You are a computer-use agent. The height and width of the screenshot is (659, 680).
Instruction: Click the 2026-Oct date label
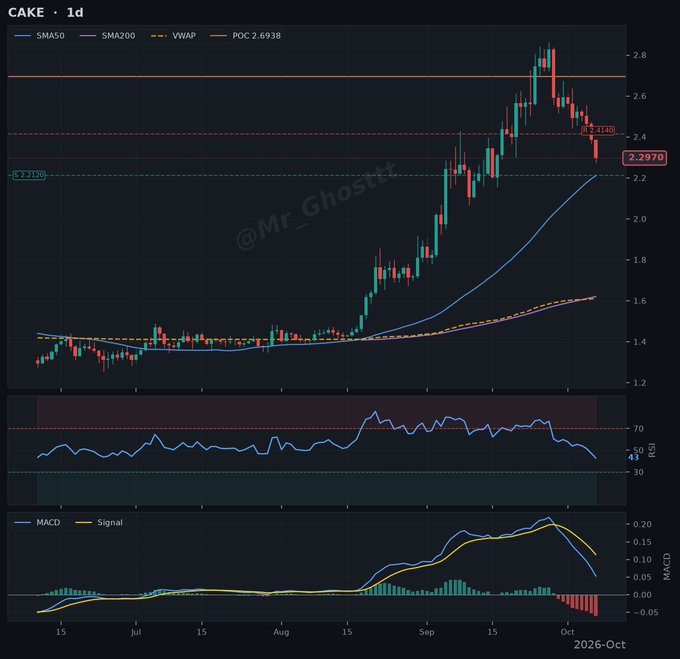click(600, 645)
